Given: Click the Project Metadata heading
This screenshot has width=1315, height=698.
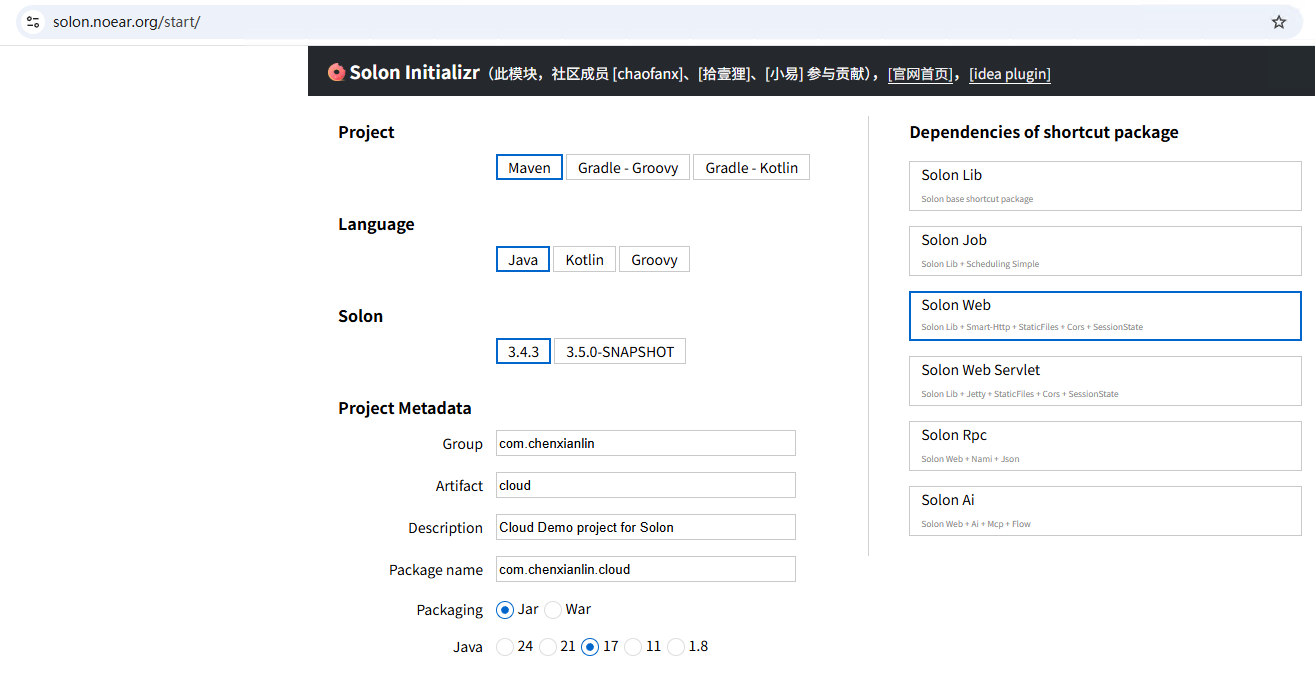Looking at the screenshot, I should tap(405, 408).
